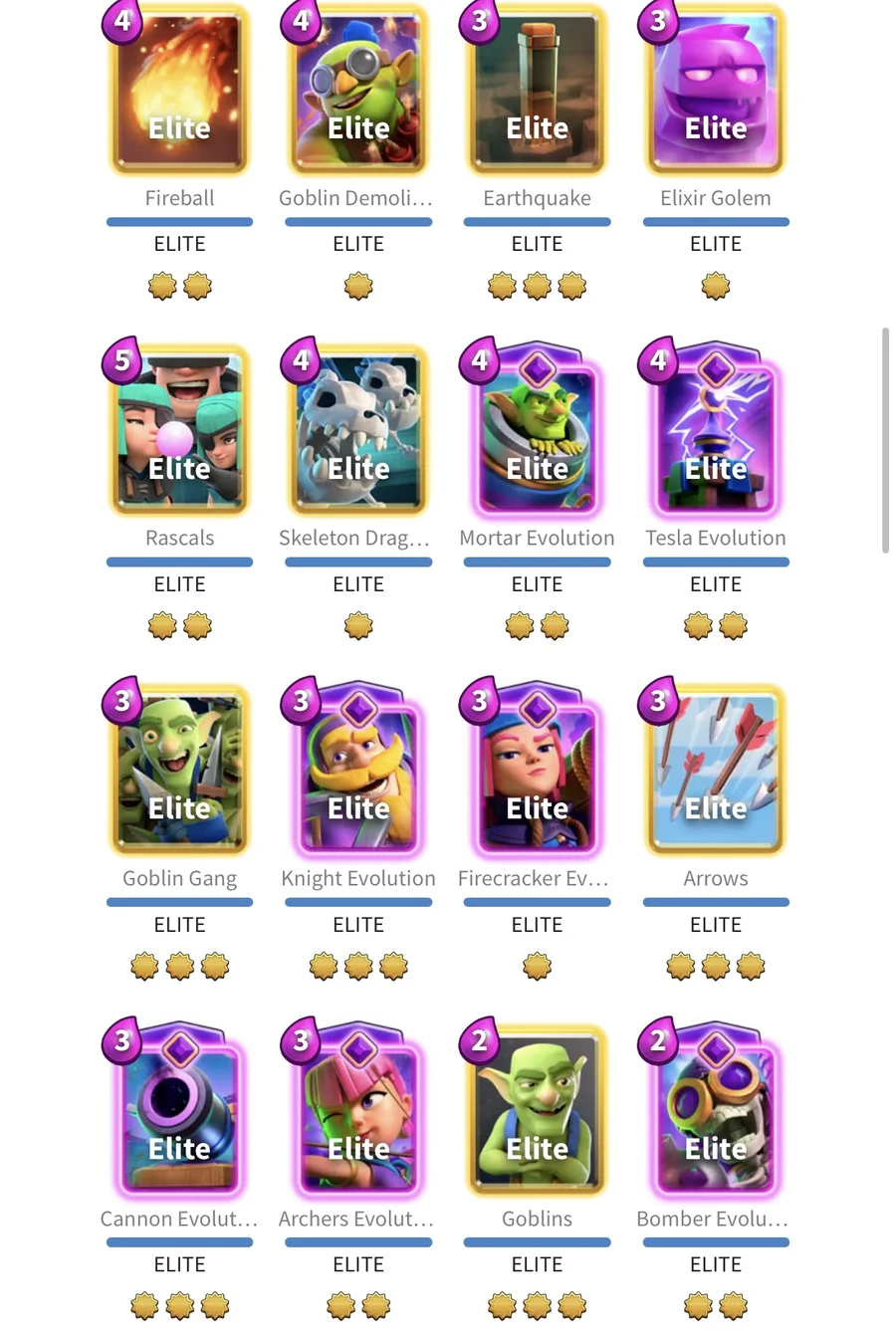Image resolution: width=896 pixels, height=1340 pixels.
Task: Tap the Fireball card icon
Action: tap(179, 88)
